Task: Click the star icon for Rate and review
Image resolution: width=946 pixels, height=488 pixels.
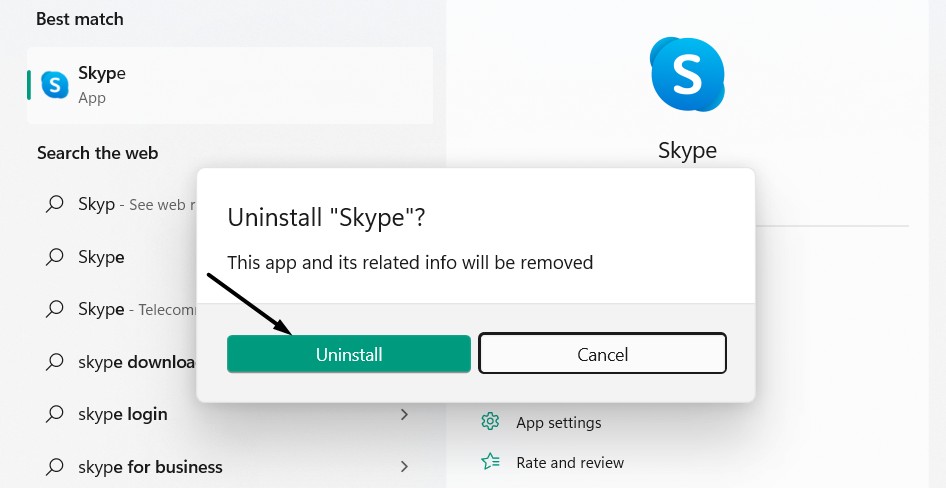Action: click(x=490, y=462)
